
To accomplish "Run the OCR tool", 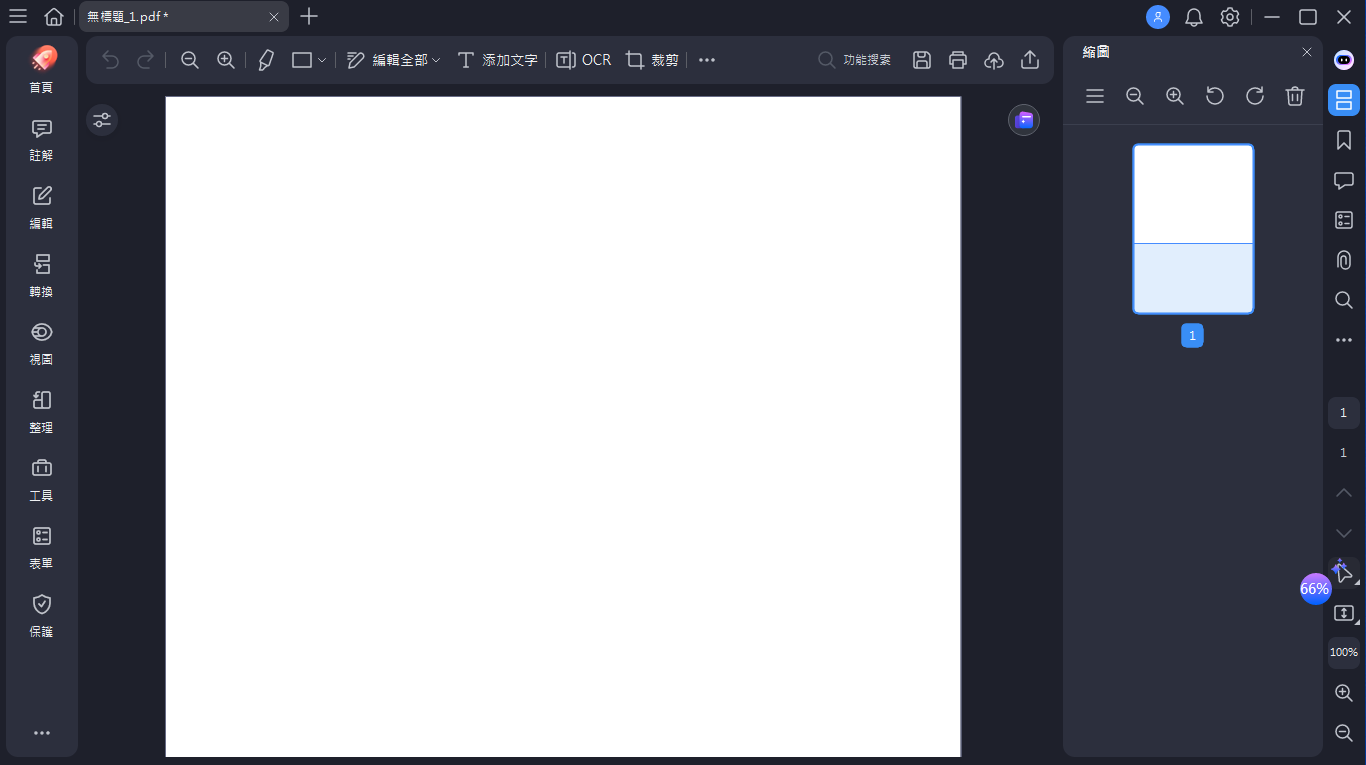I will 584,60.
